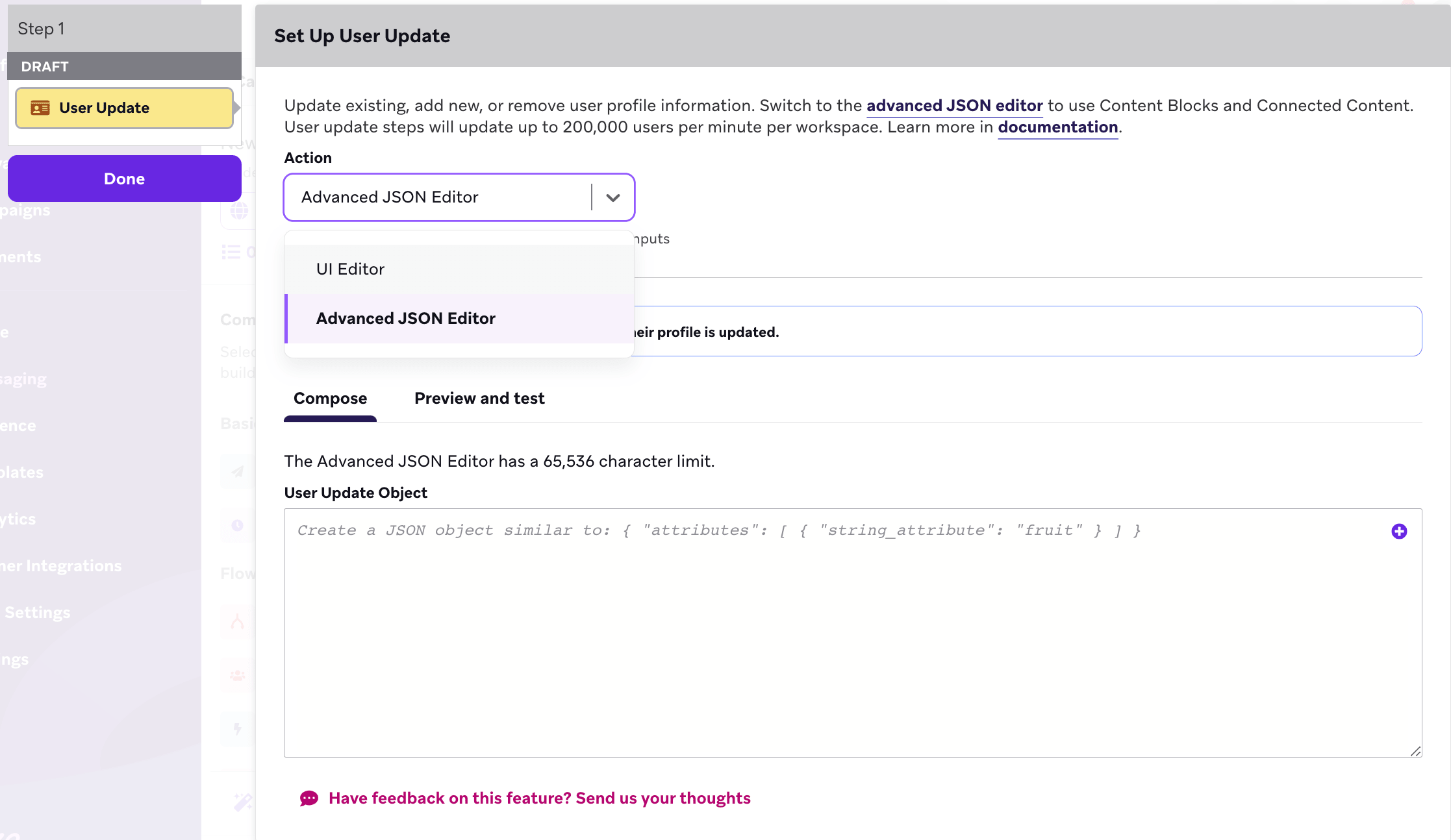This screenshot has height=840, width=1451.
Task: Switch to Preview and test tab
Action: click(479, 399)
